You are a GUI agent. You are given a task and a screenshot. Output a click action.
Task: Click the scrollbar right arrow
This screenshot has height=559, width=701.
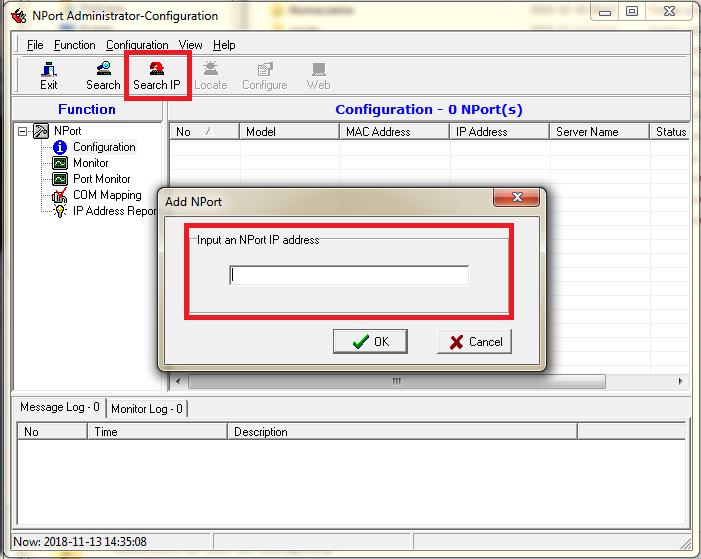pos(680,381)
